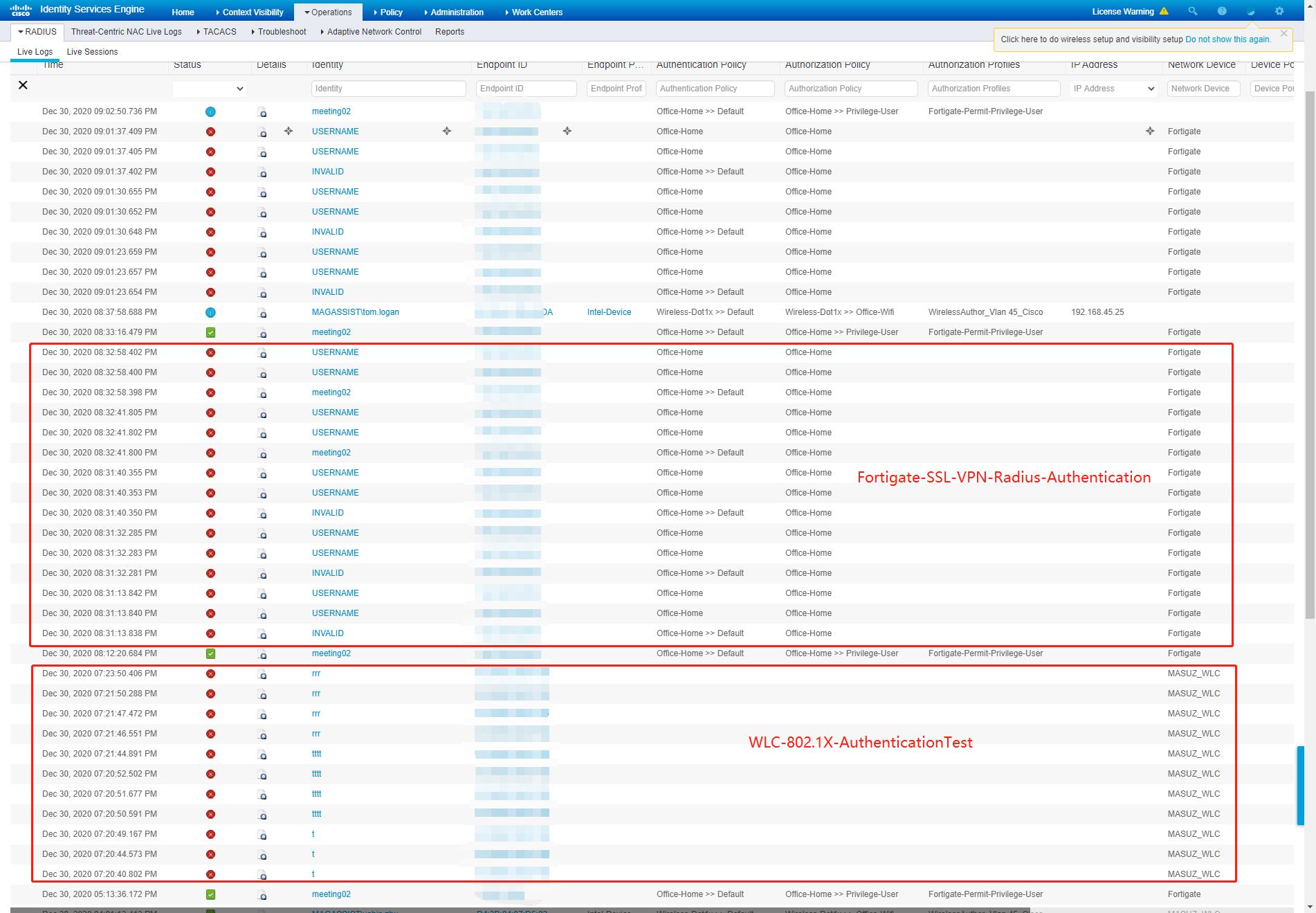Open identity INVALID at 09:01:37.402 PM

coord(327,172)
